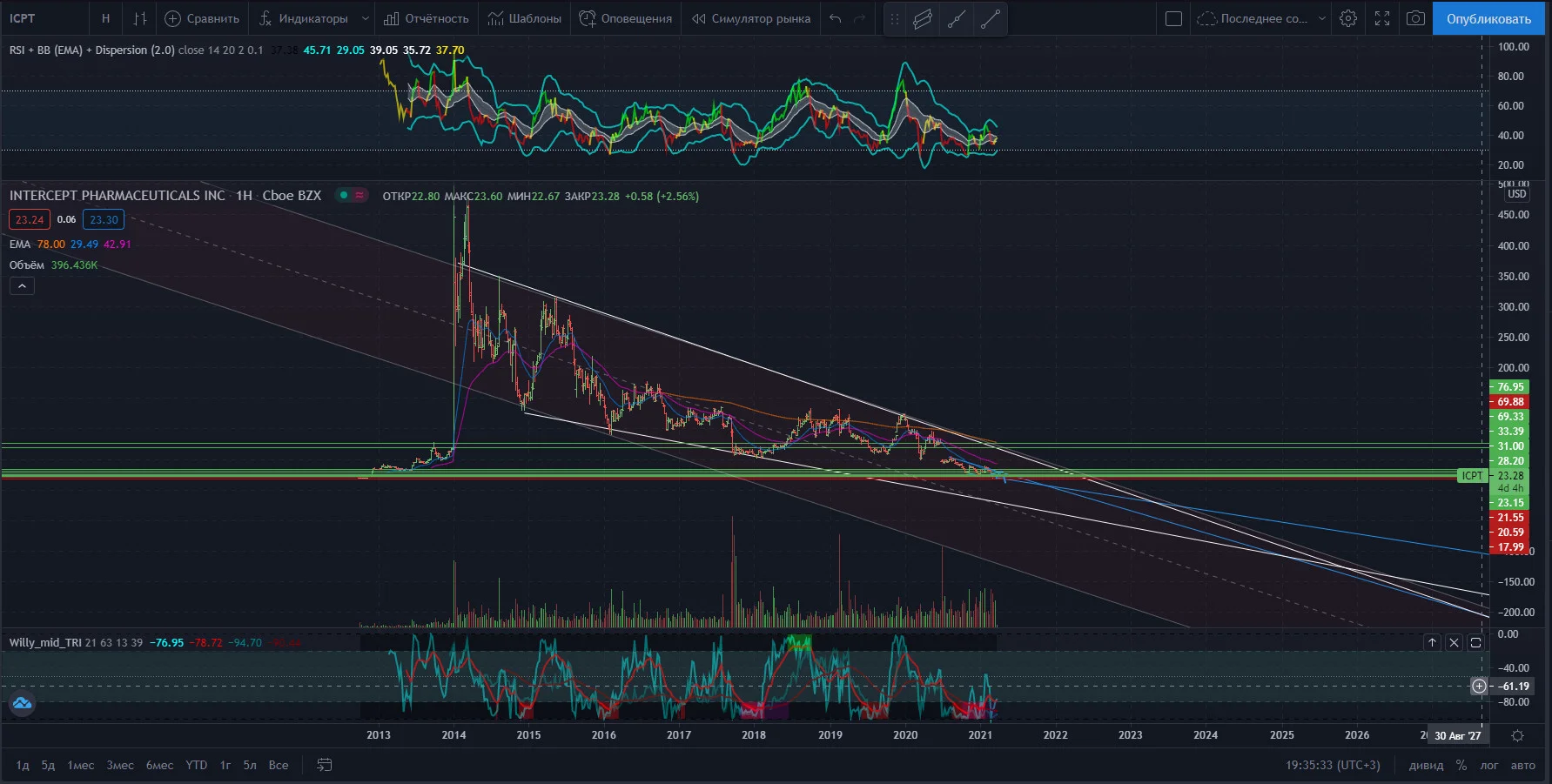Change the chart interval via the H button
Image resolution: width=1552 pixels, height=784 pixels.
pyautogui.click(x=105, y=18)
